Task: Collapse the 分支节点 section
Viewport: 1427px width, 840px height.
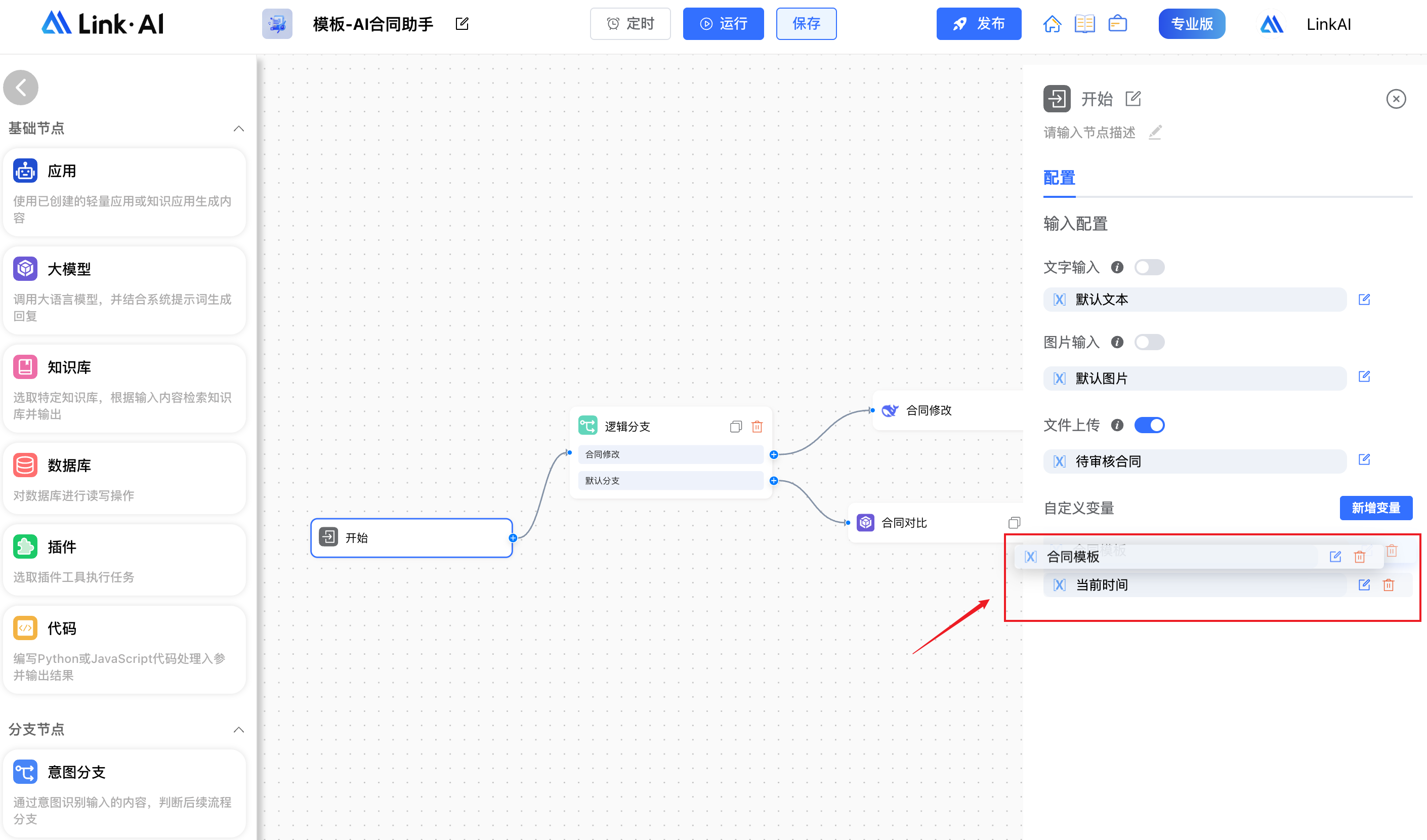Action: click(238, 730)
